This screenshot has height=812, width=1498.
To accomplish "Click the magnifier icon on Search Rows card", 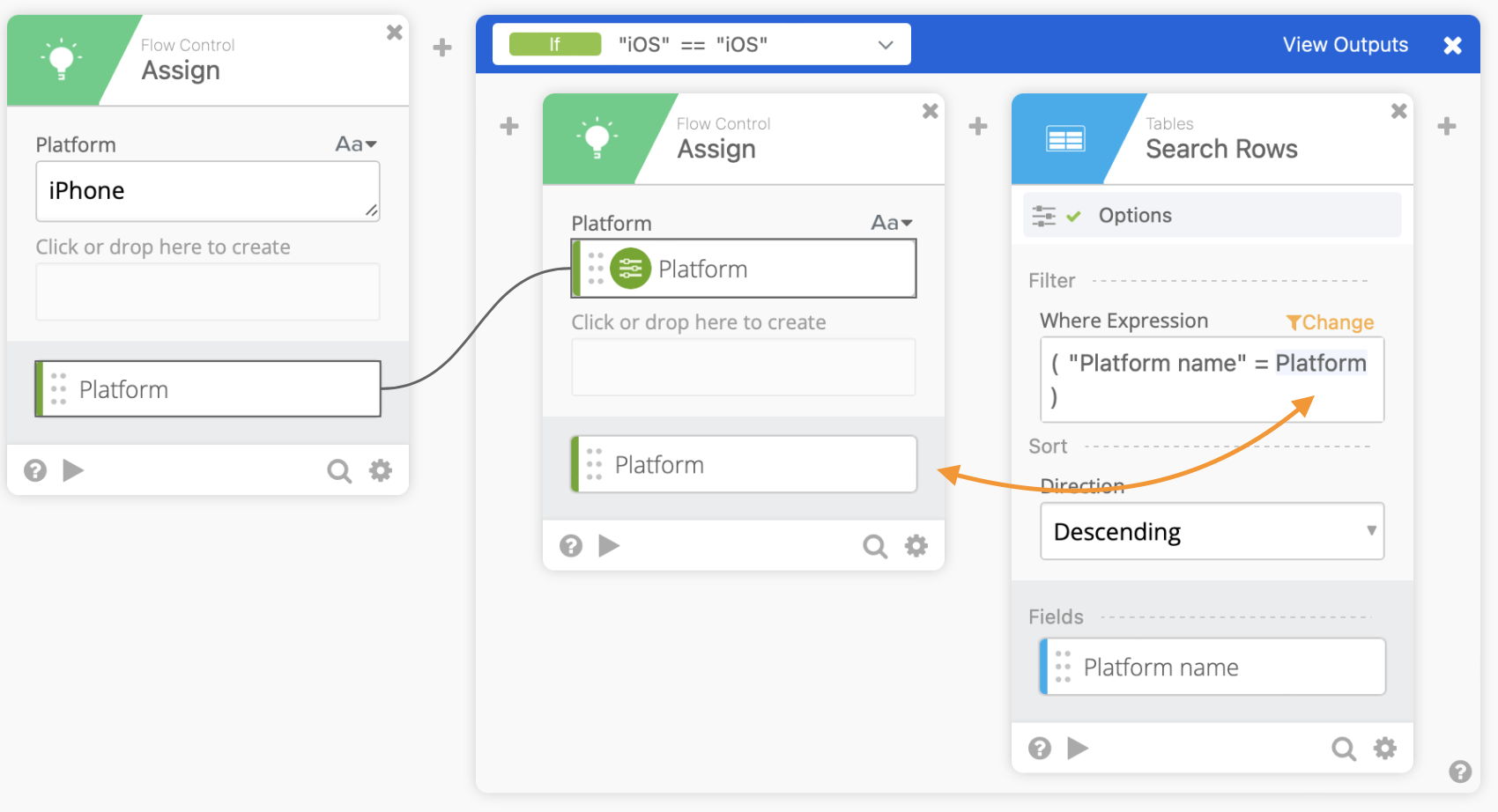I will (1343, 749).
